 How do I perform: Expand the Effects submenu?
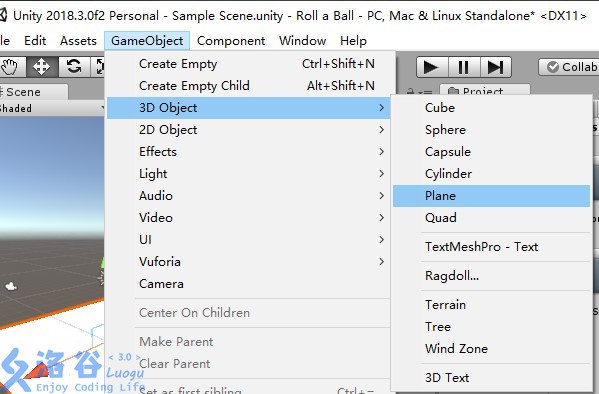248,152
